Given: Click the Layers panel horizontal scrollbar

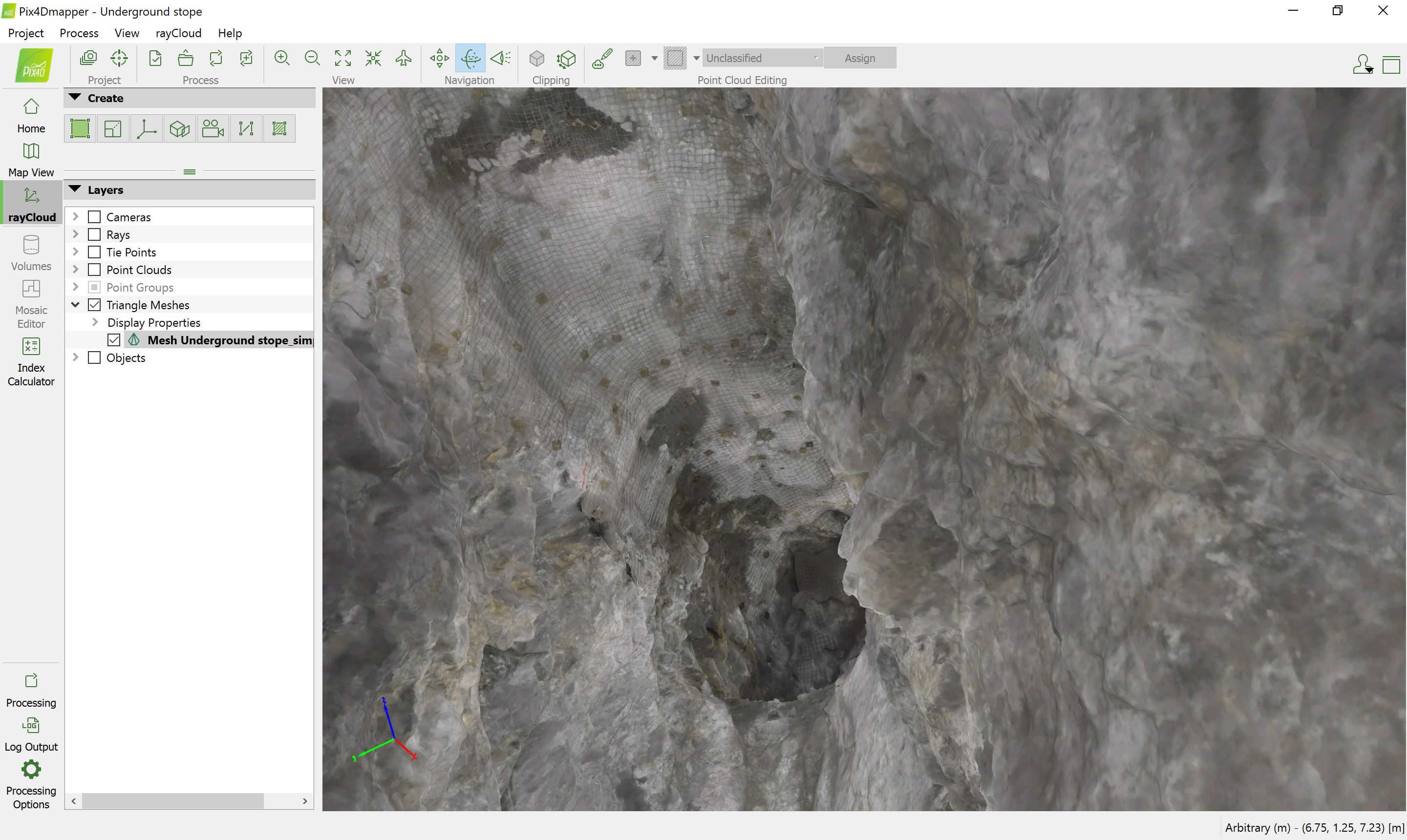Looking at the screenshot, I should 172,801.
